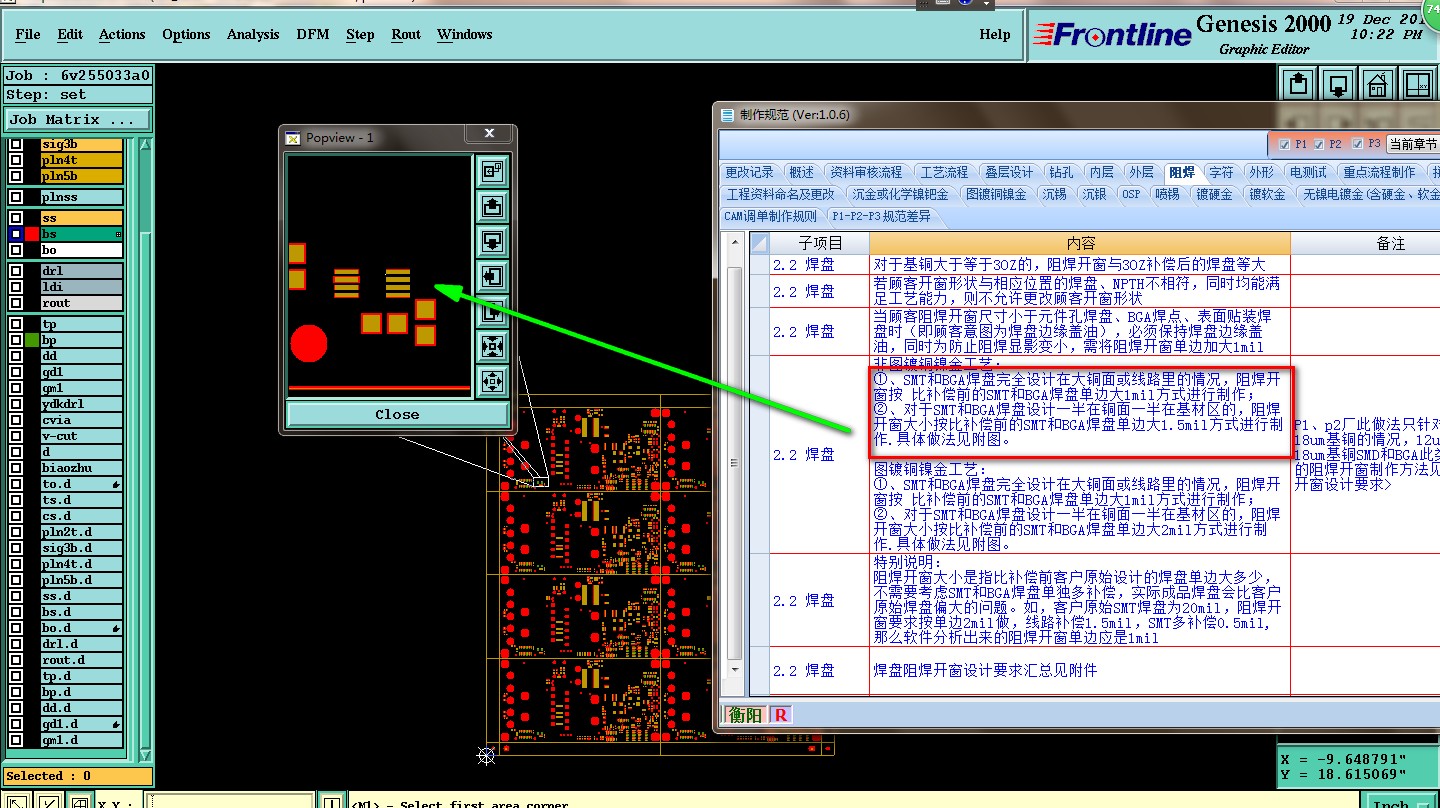Uncheck the P3 checkbox
The width and height of the screenshot is (1440, 808).
pyautogui.click(x=1357, y=144)
